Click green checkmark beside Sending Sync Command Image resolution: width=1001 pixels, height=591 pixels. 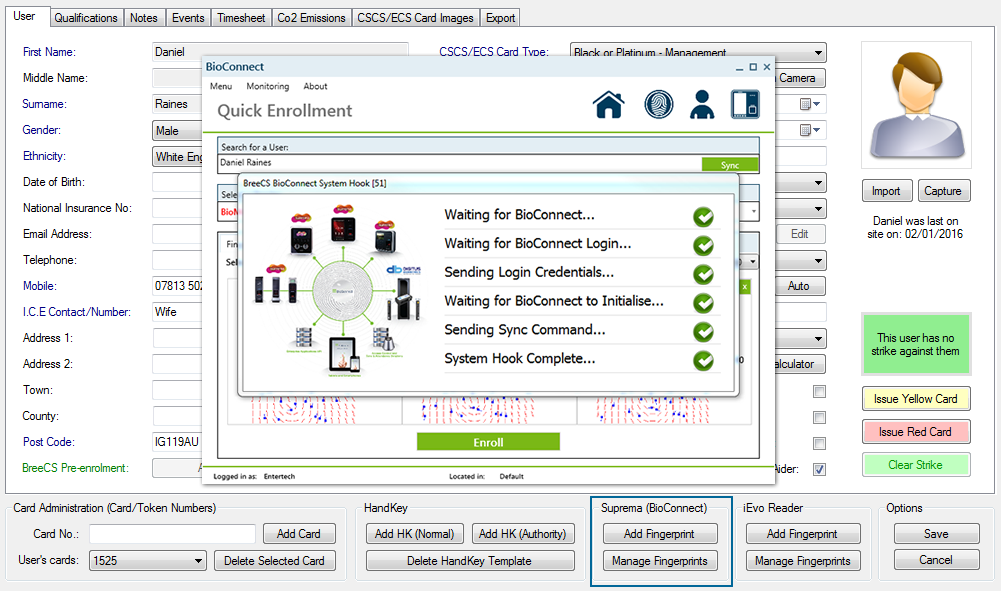(704, 331)
